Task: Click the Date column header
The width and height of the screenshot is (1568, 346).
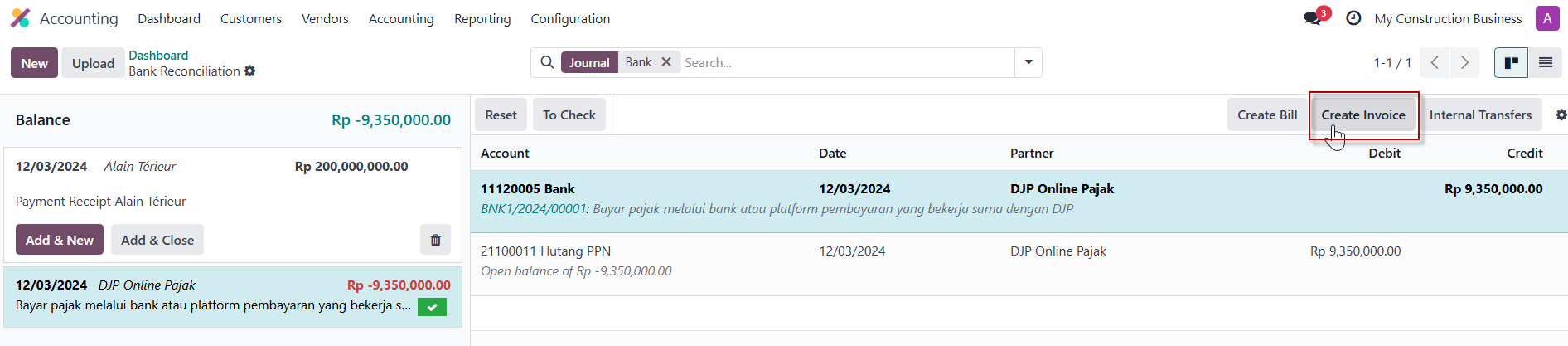Action: (x=832, y=154)
